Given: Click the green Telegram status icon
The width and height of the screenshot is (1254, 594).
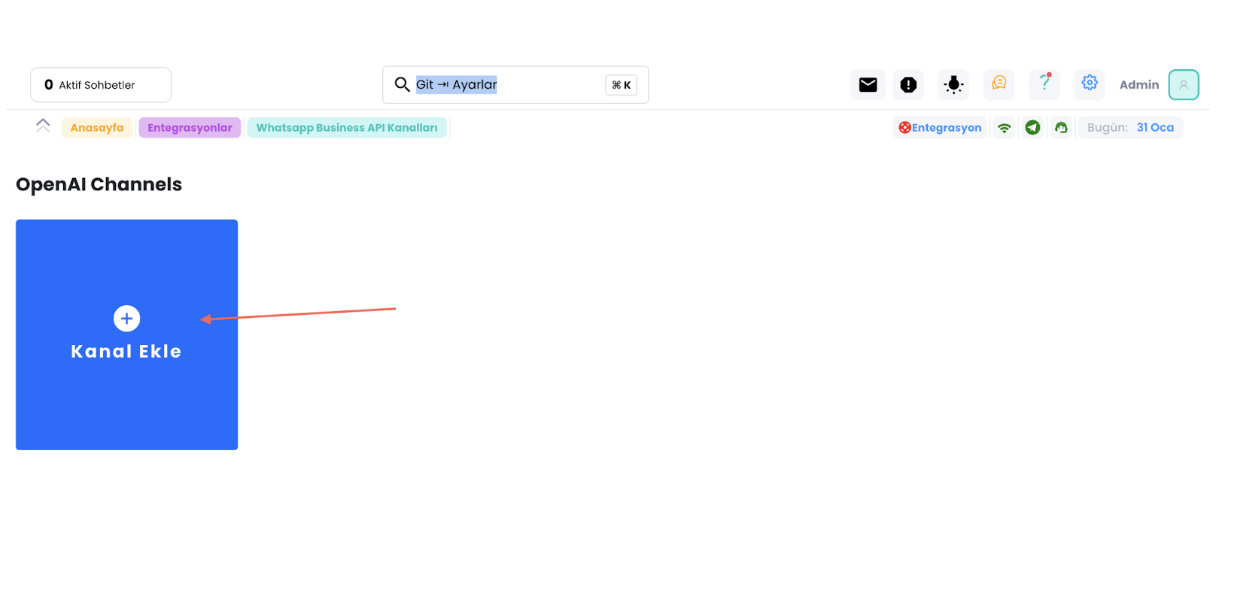Looking at the screenshot, I should [1033, 128].
